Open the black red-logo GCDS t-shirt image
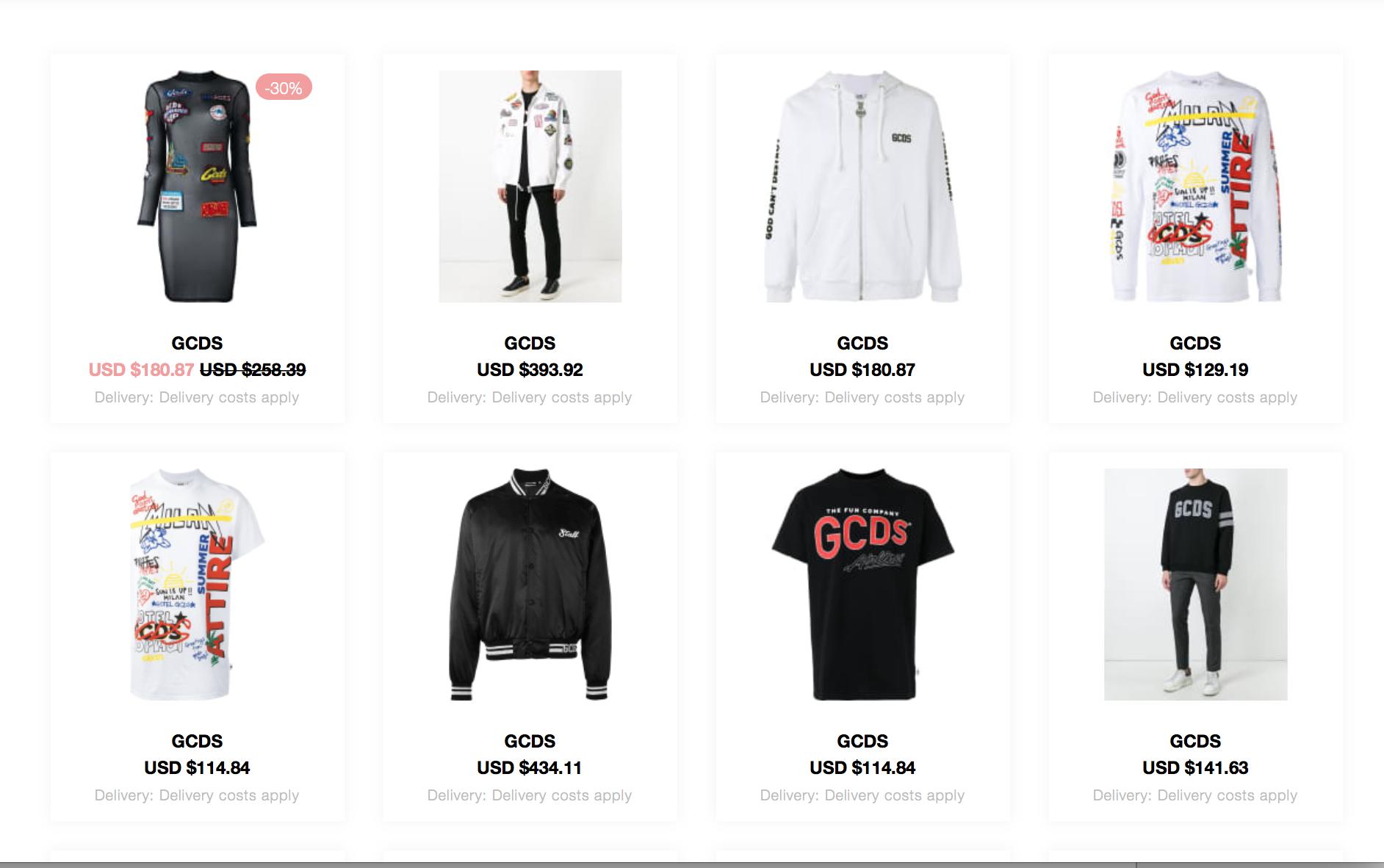The image size is (1384, 868). 862,585
